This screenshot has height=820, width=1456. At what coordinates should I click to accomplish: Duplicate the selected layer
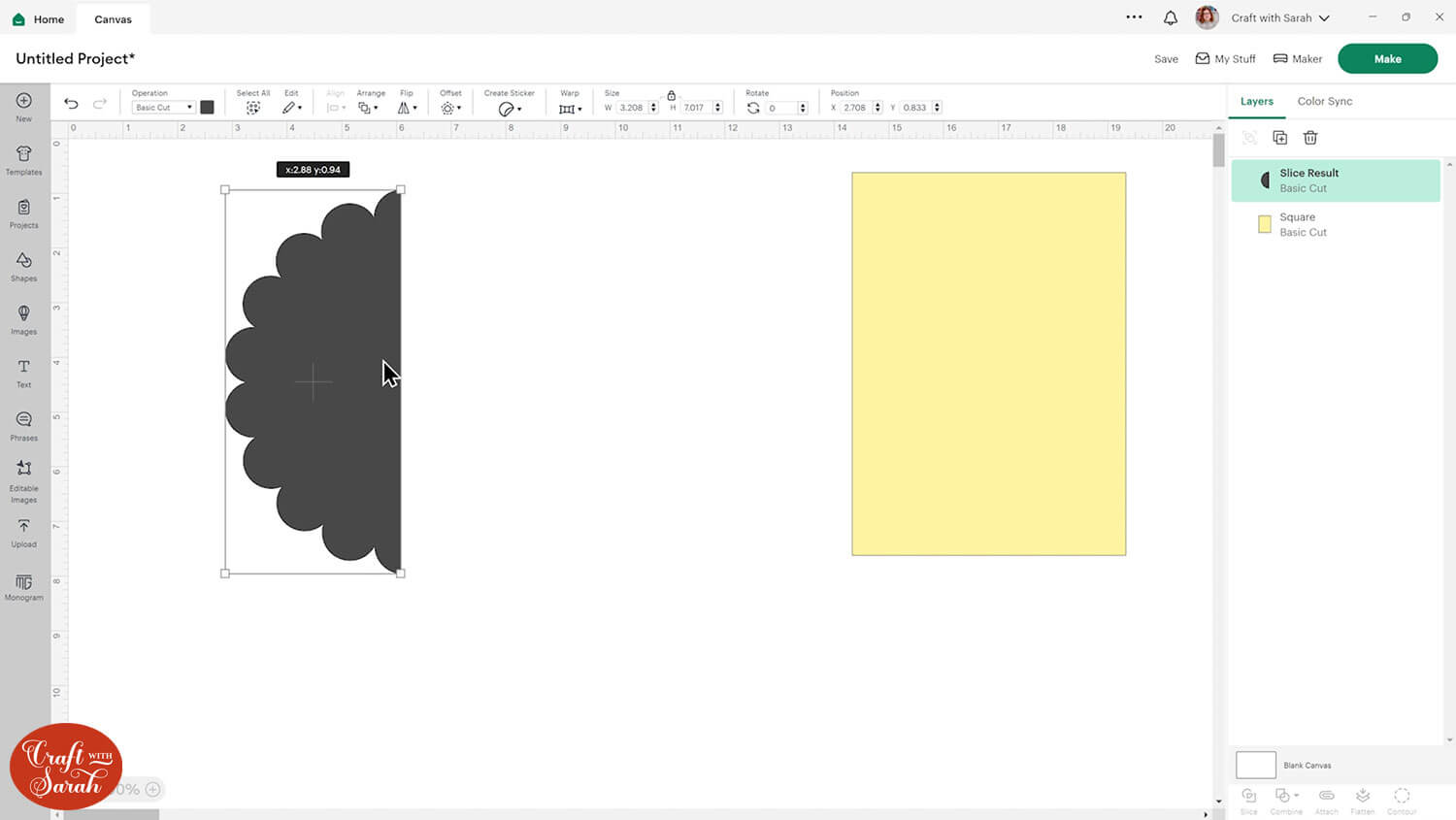[1279, 138]
